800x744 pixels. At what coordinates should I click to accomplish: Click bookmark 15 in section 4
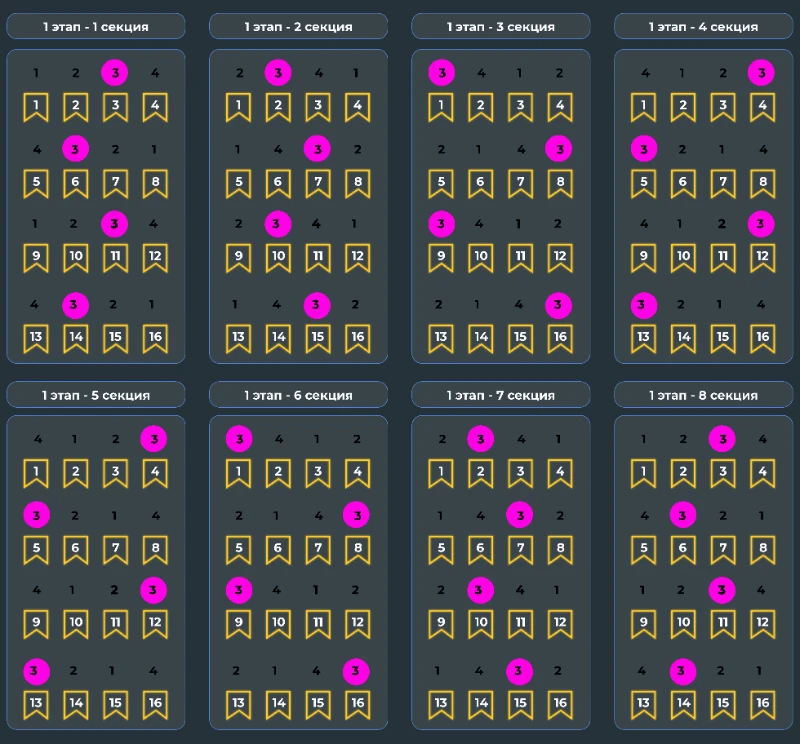pyautogui.click(x=723, y=338)
